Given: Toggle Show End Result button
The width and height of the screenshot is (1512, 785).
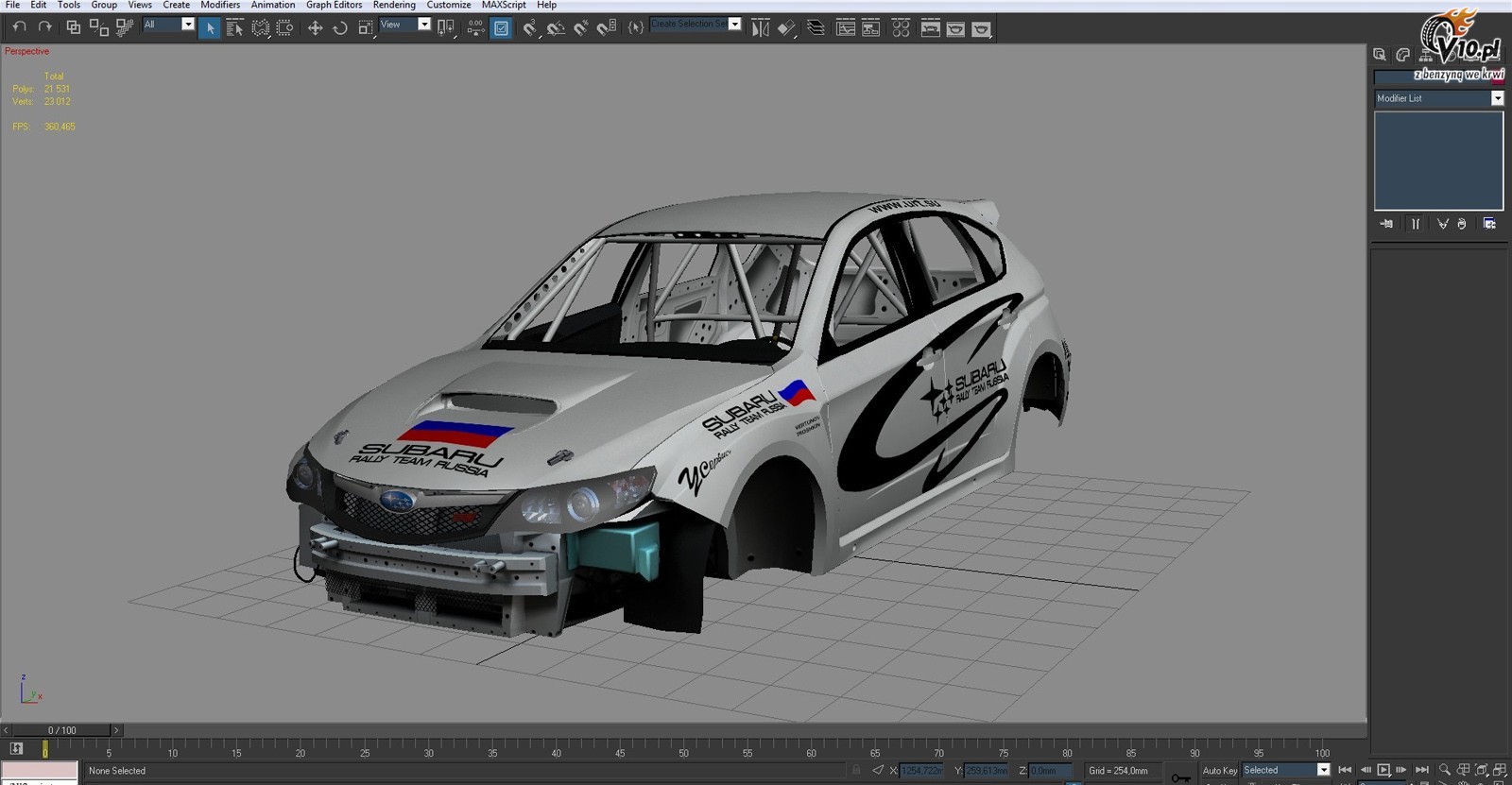Looking at the screenshot, I should (1416, 224).
